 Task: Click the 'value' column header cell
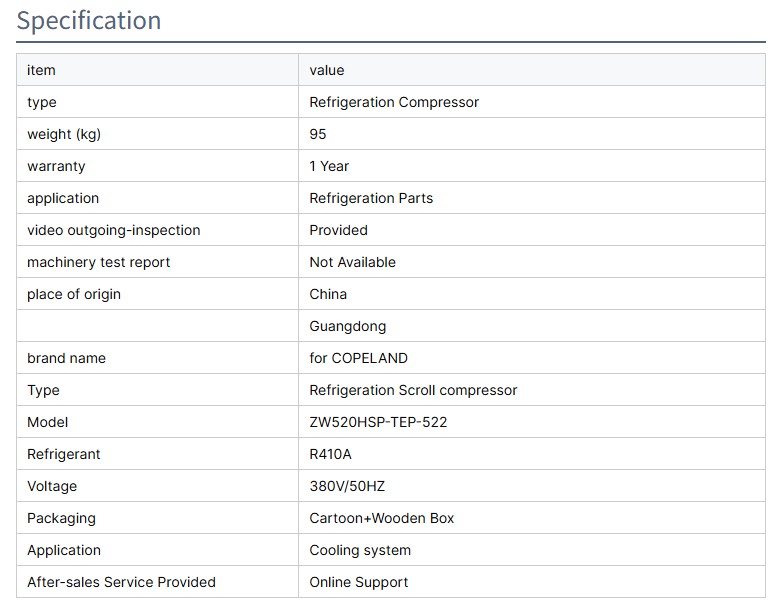coord(327,70)
